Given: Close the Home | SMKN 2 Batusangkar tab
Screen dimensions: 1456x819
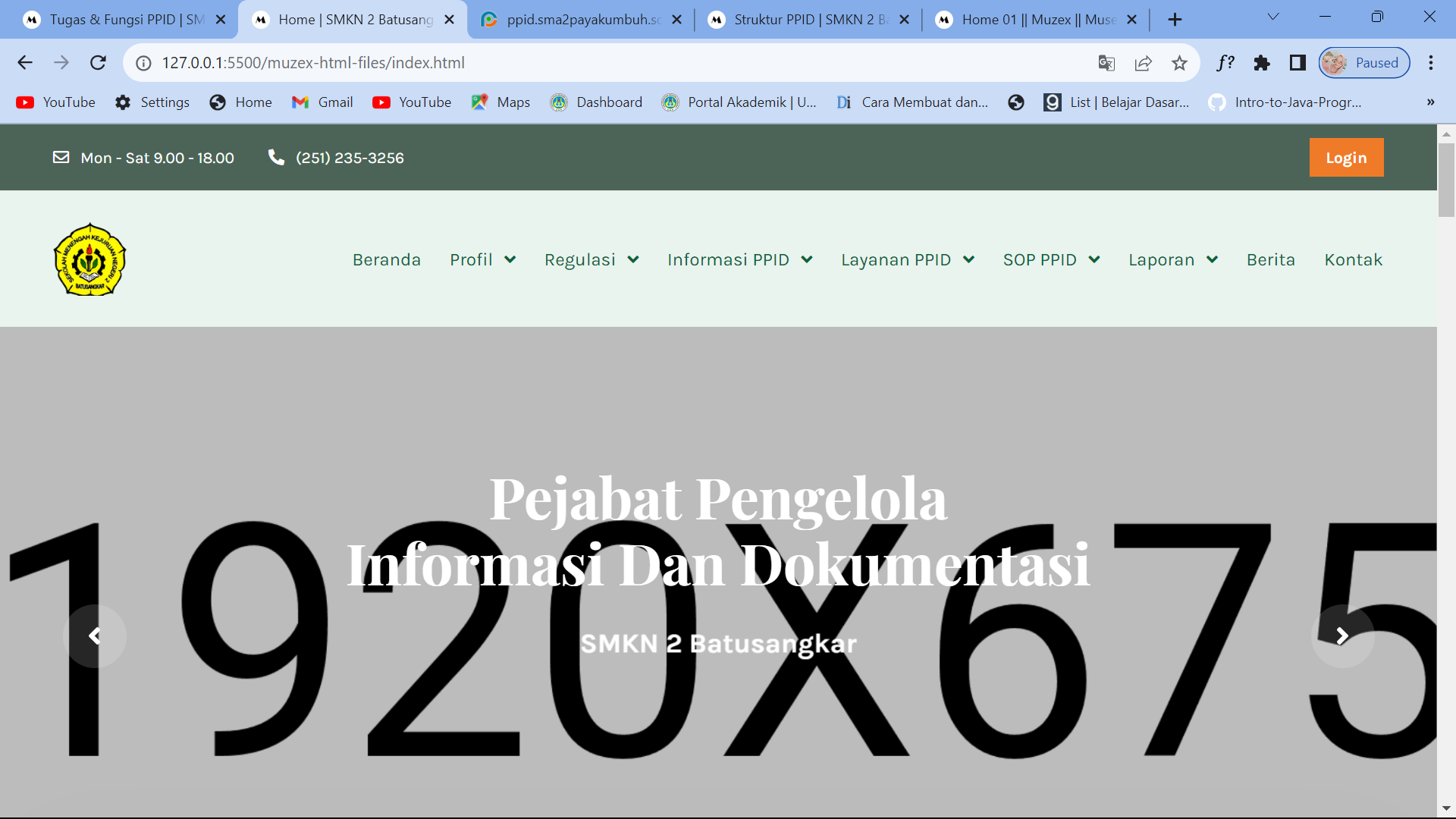Looking at the screenshot, I should click(x=449, y=20).
